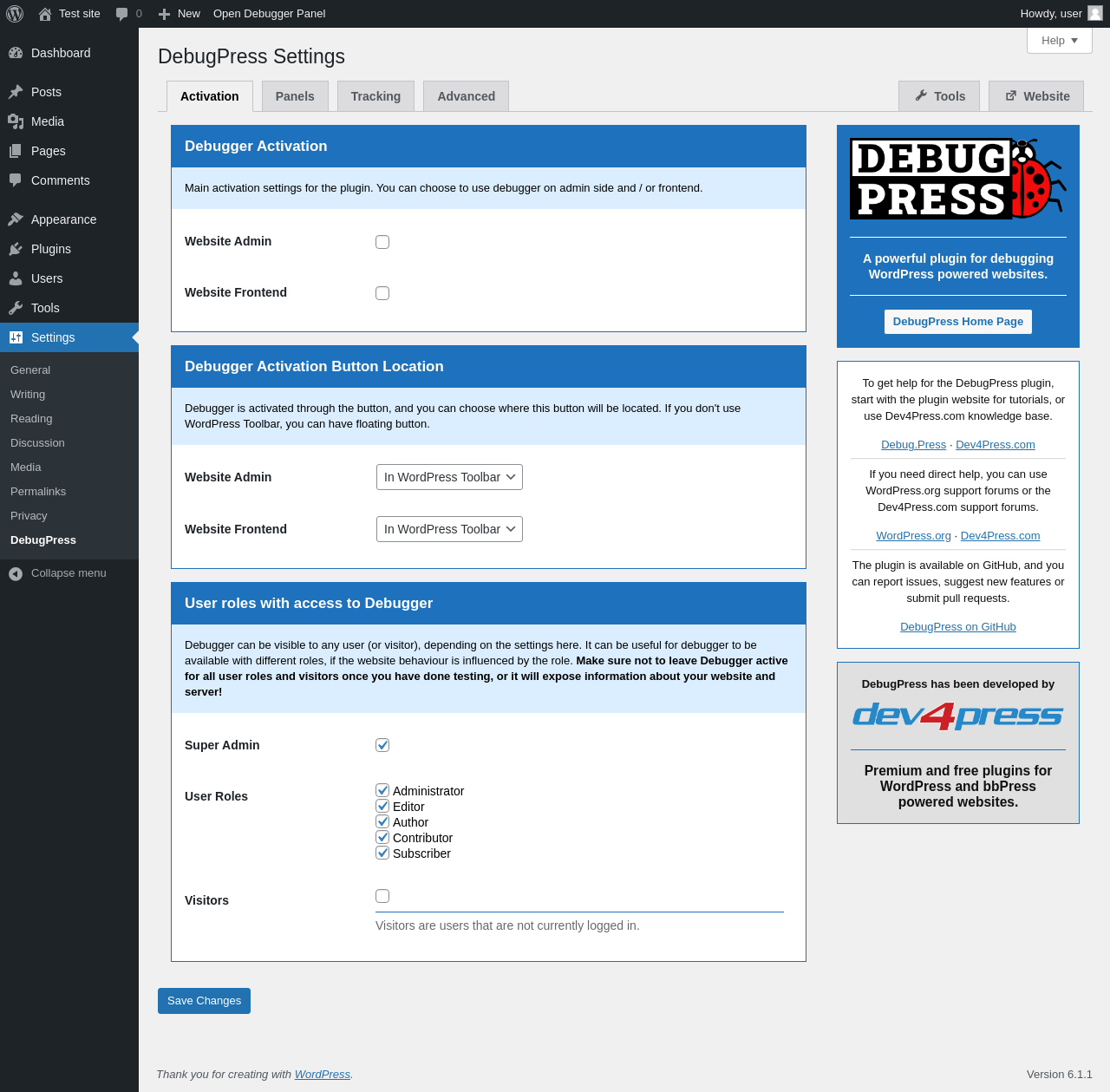Uncheck the Super Admin checkbox
Viewport: 1110px width, 1092px height.
tap(382, 745)
